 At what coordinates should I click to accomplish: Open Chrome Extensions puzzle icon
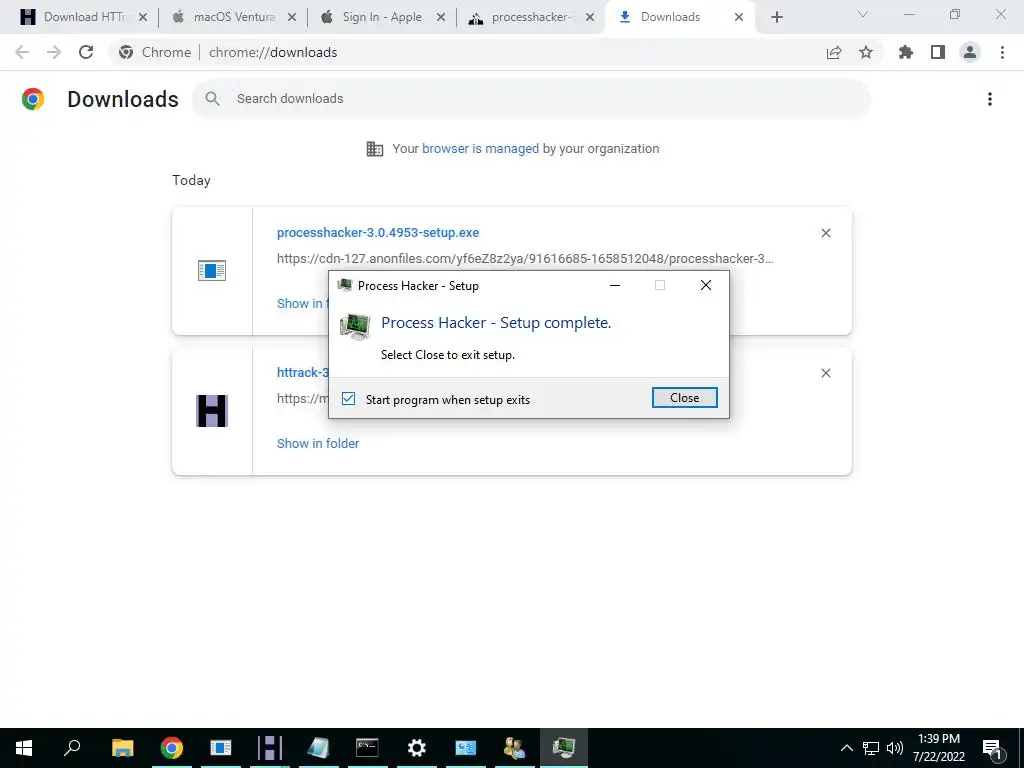point(906,52)
